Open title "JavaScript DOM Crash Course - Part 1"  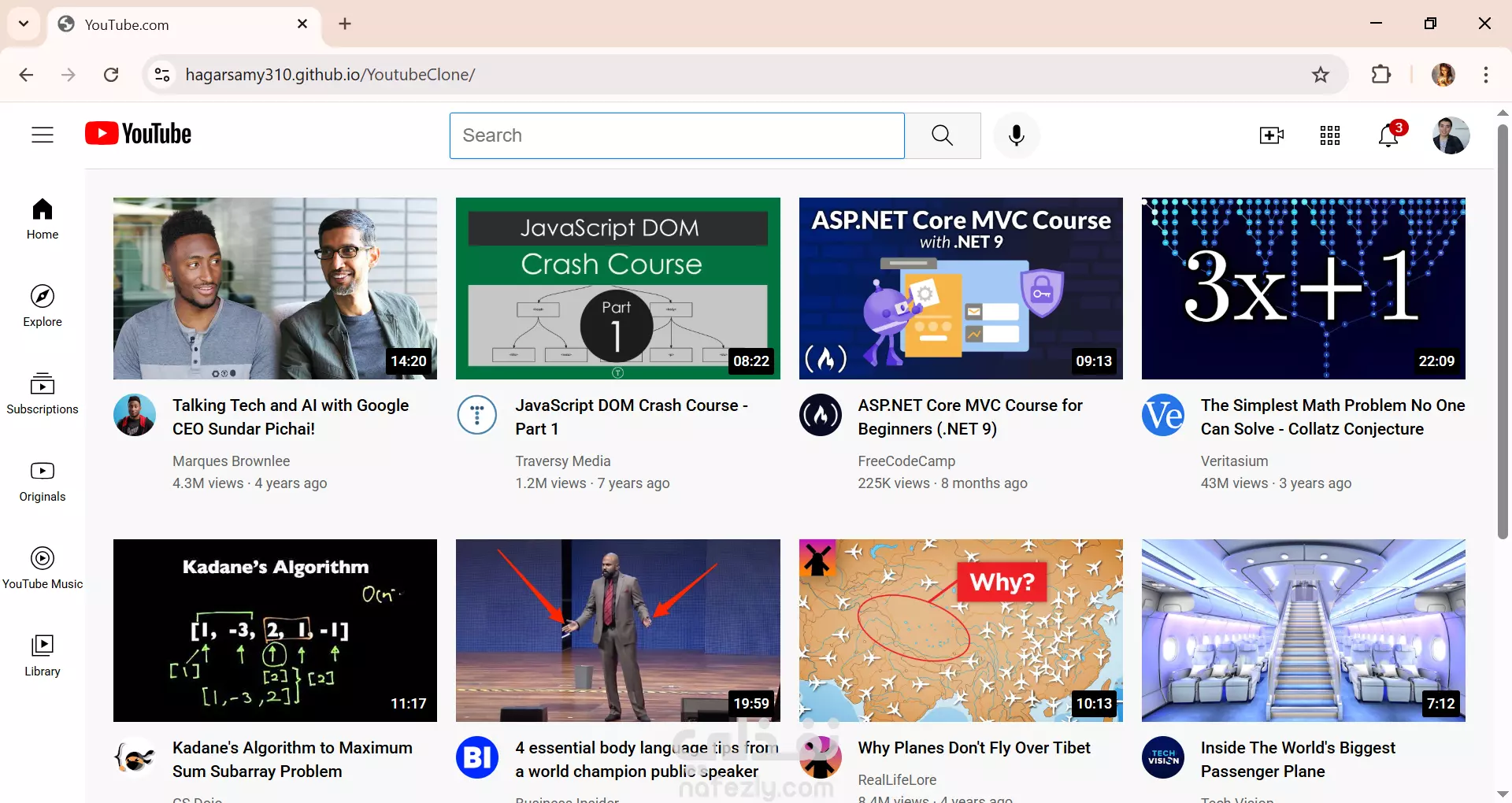pyautogui.click(x=632, y=417)
